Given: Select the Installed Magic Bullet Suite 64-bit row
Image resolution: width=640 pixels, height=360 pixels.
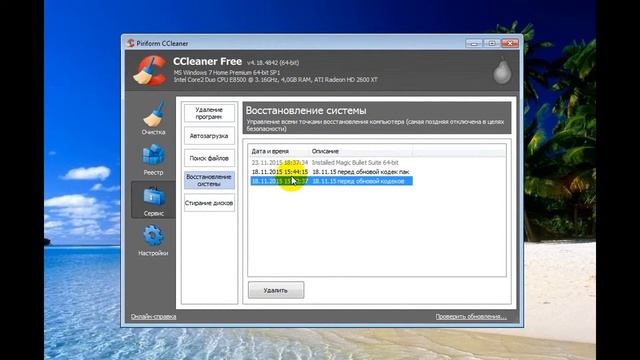Looking at the screenshot, I should pyautogui.click(x=331, y=162).
